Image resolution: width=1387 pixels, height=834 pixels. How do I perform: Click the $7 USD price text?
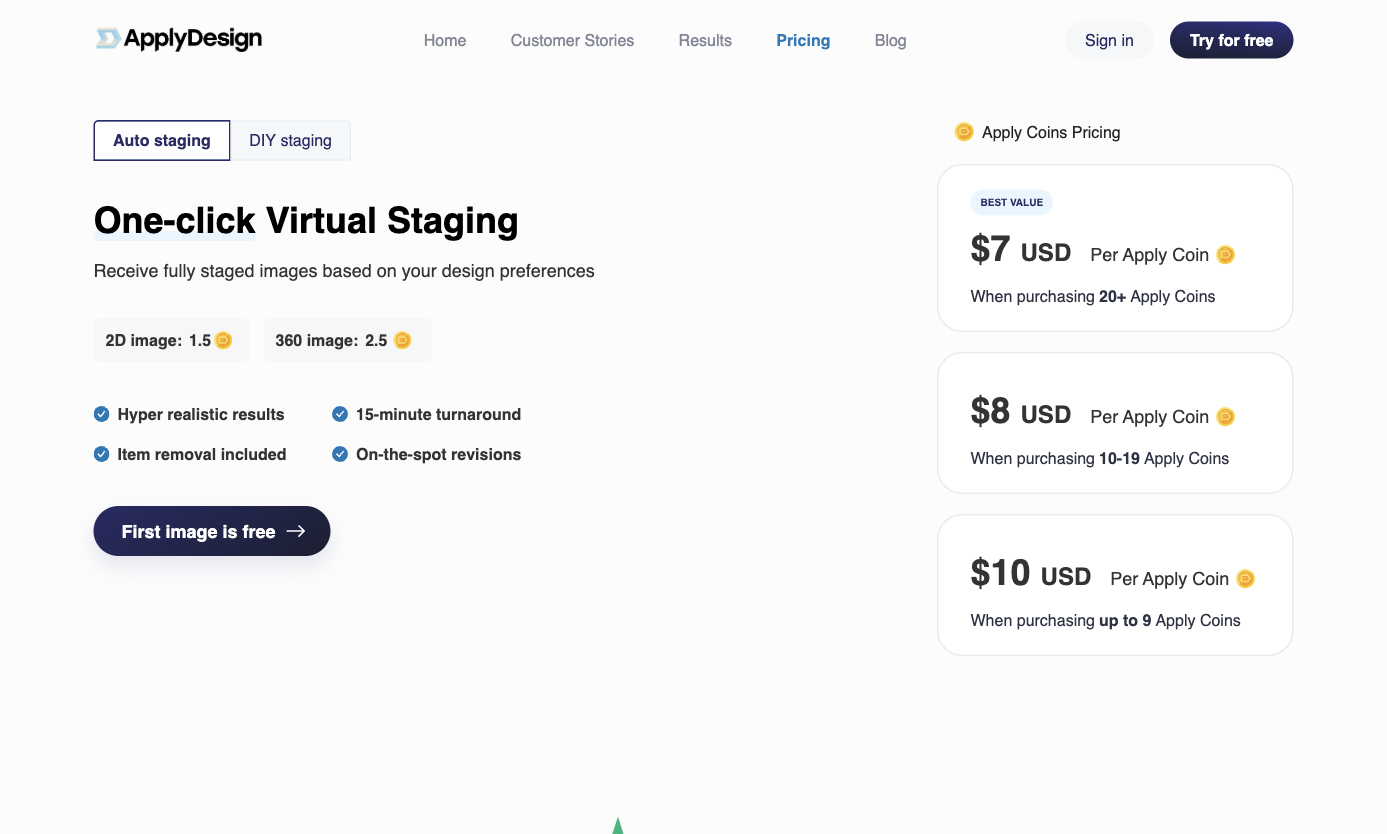pos(1020,249)
